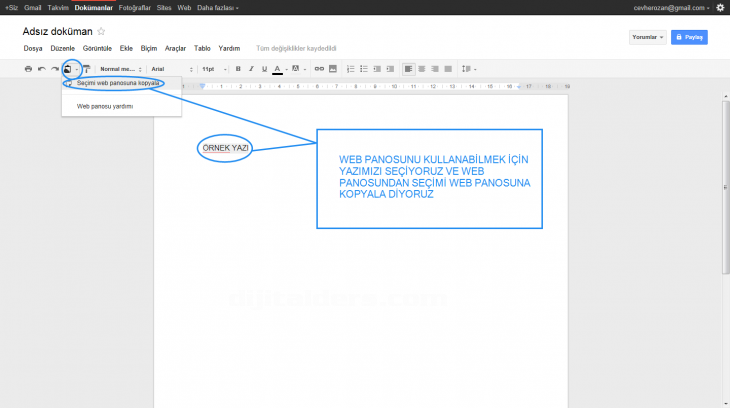
Task: Choose Seçimi web panosuna kopyala
Action: pos(118,83)
